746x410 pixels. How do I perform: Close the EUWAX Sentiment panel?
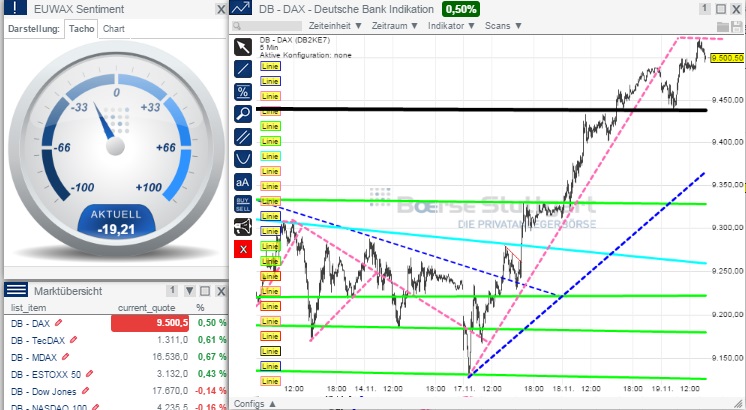point(221,9)
